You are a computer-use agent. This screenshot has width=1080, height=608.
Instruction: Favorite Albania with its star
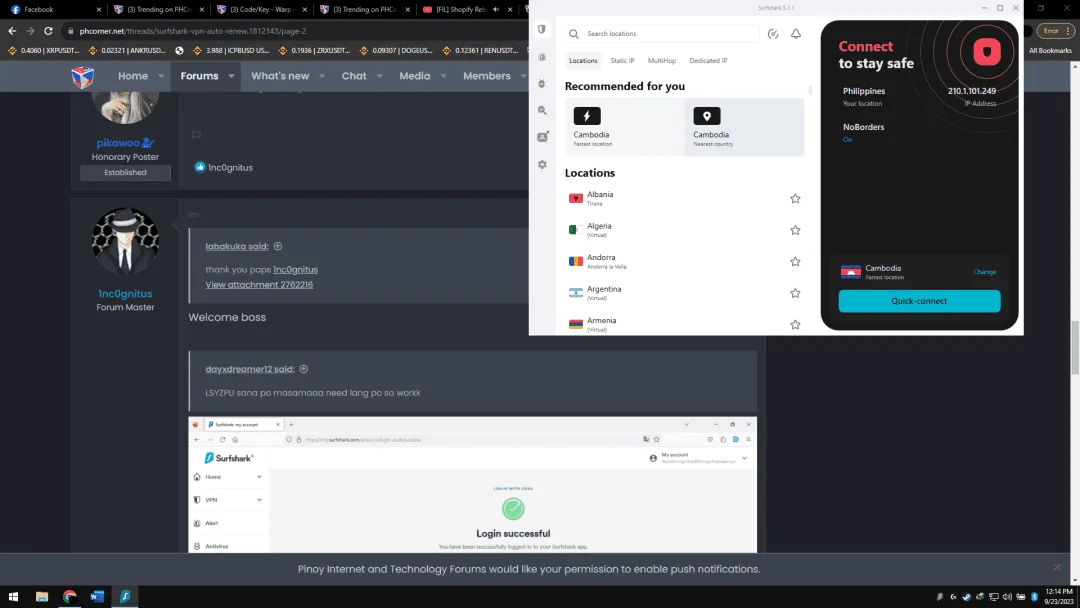pyautogui.click(x=795, y=198)
